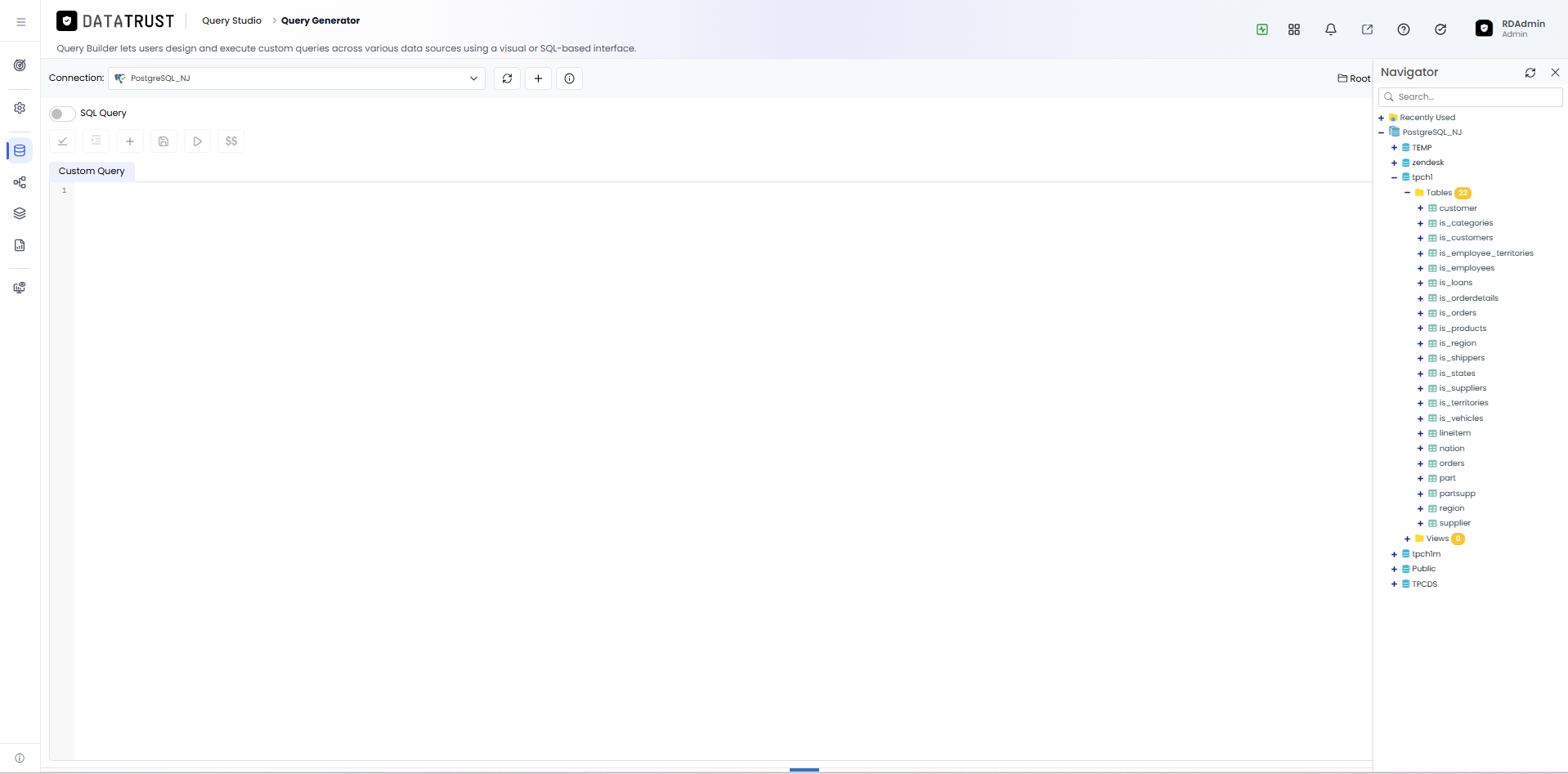Expand the TEMP schema
Image resolution: width=1568 pixels, height=774 pixels.
coord(1395,148)
